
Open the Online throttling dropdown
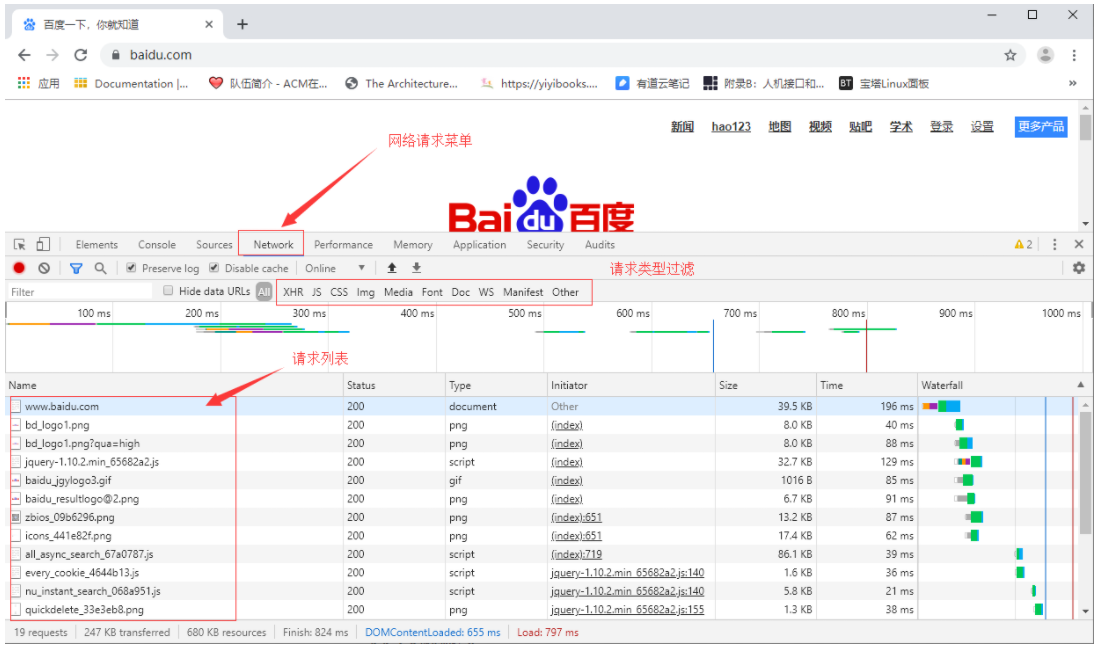335,268
